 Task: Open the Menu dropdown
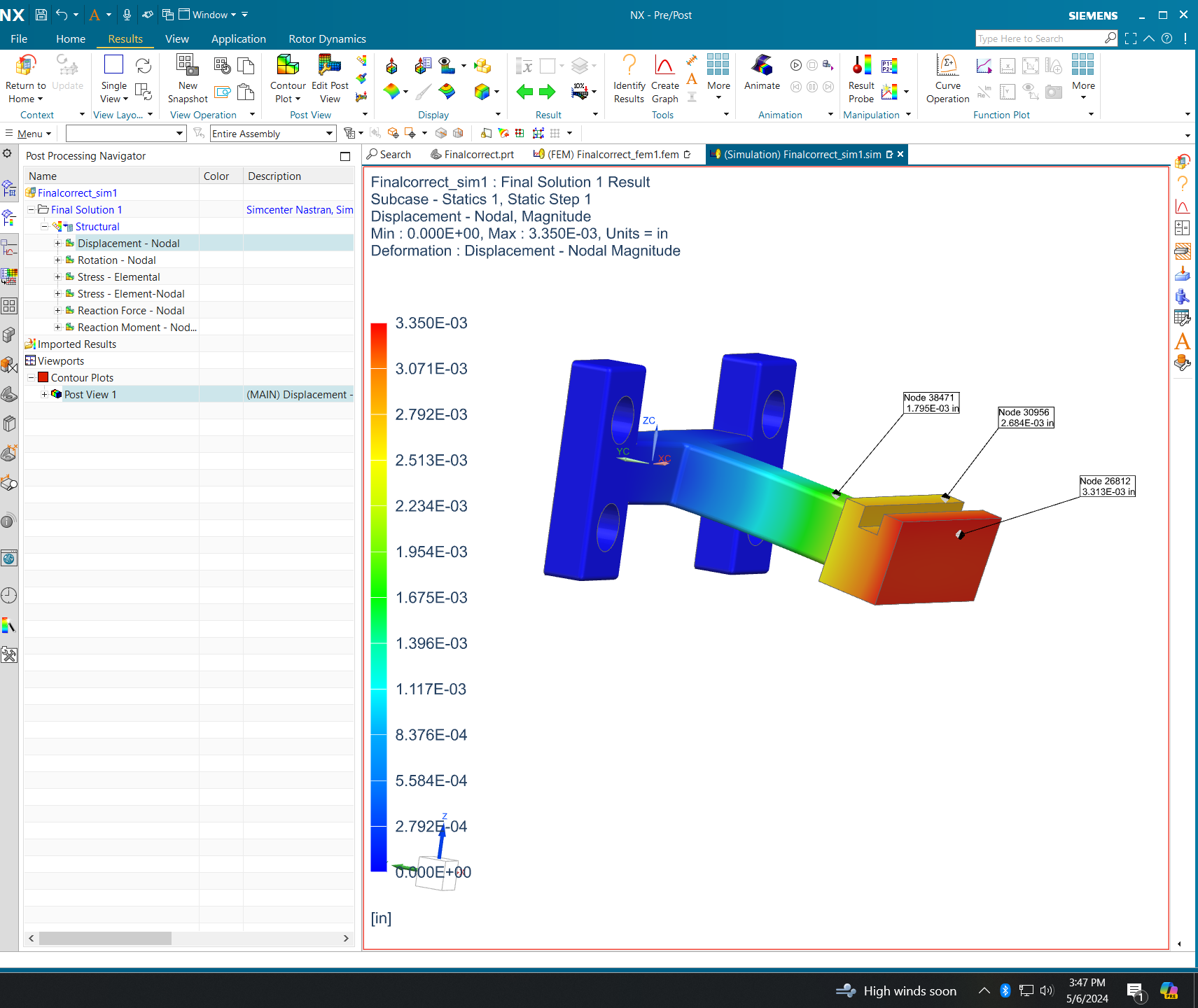28,133
